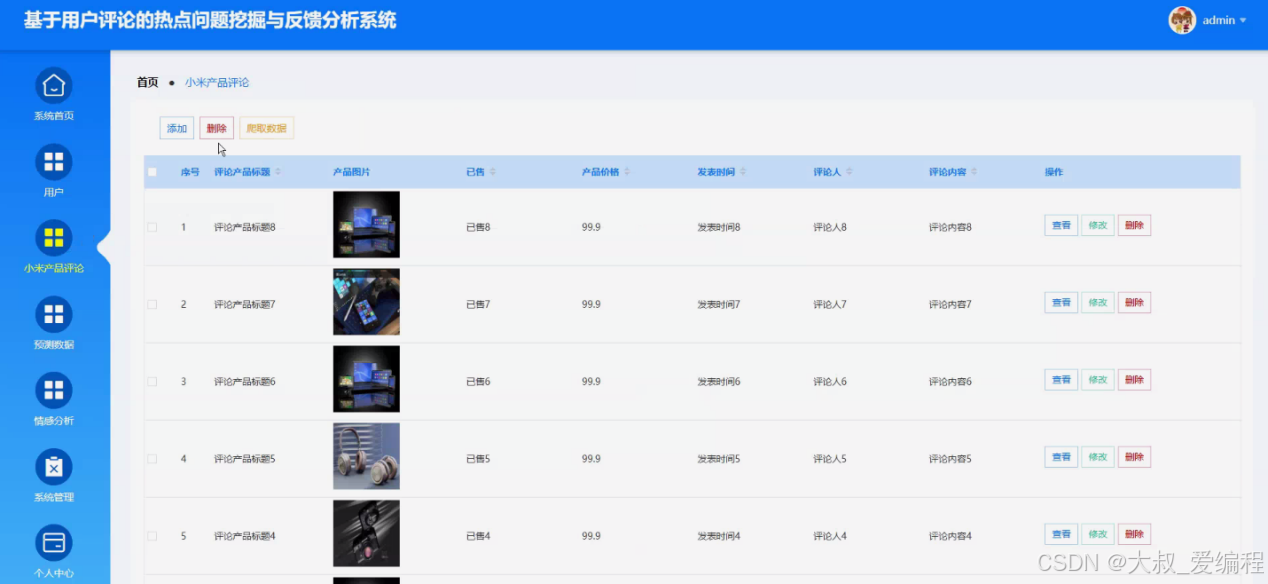Click the 产品图片 column header
The height and width of the screenshot is (584, 1268).
coord(352,172)
